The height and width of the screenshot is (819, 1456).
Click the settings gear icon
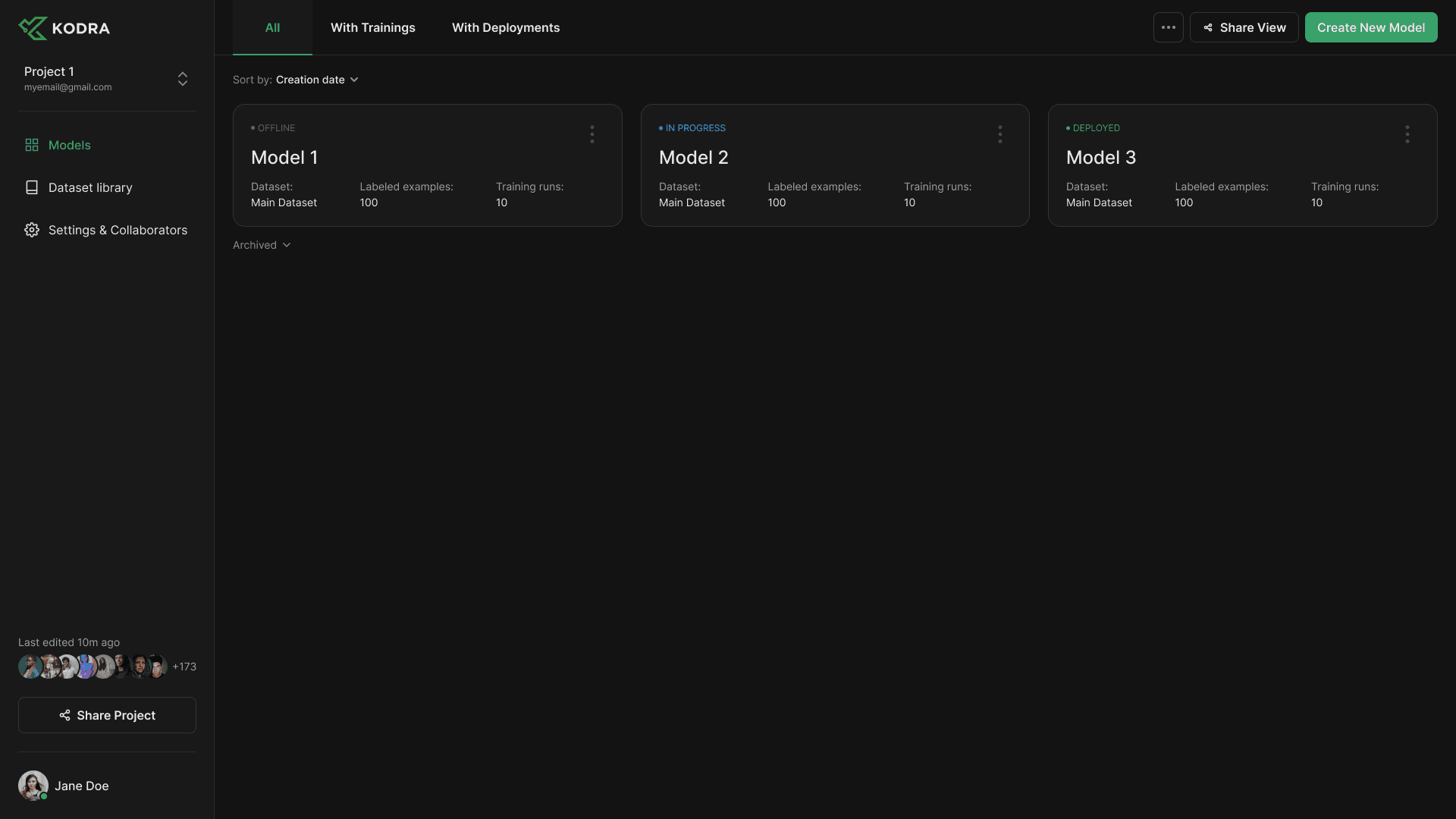[32, 230]
